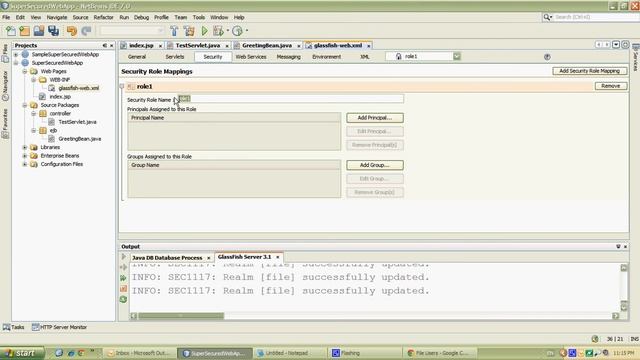
Task: Click Add Security Role Mapping button
Action: pyautogui.click(x=589, y=71)
